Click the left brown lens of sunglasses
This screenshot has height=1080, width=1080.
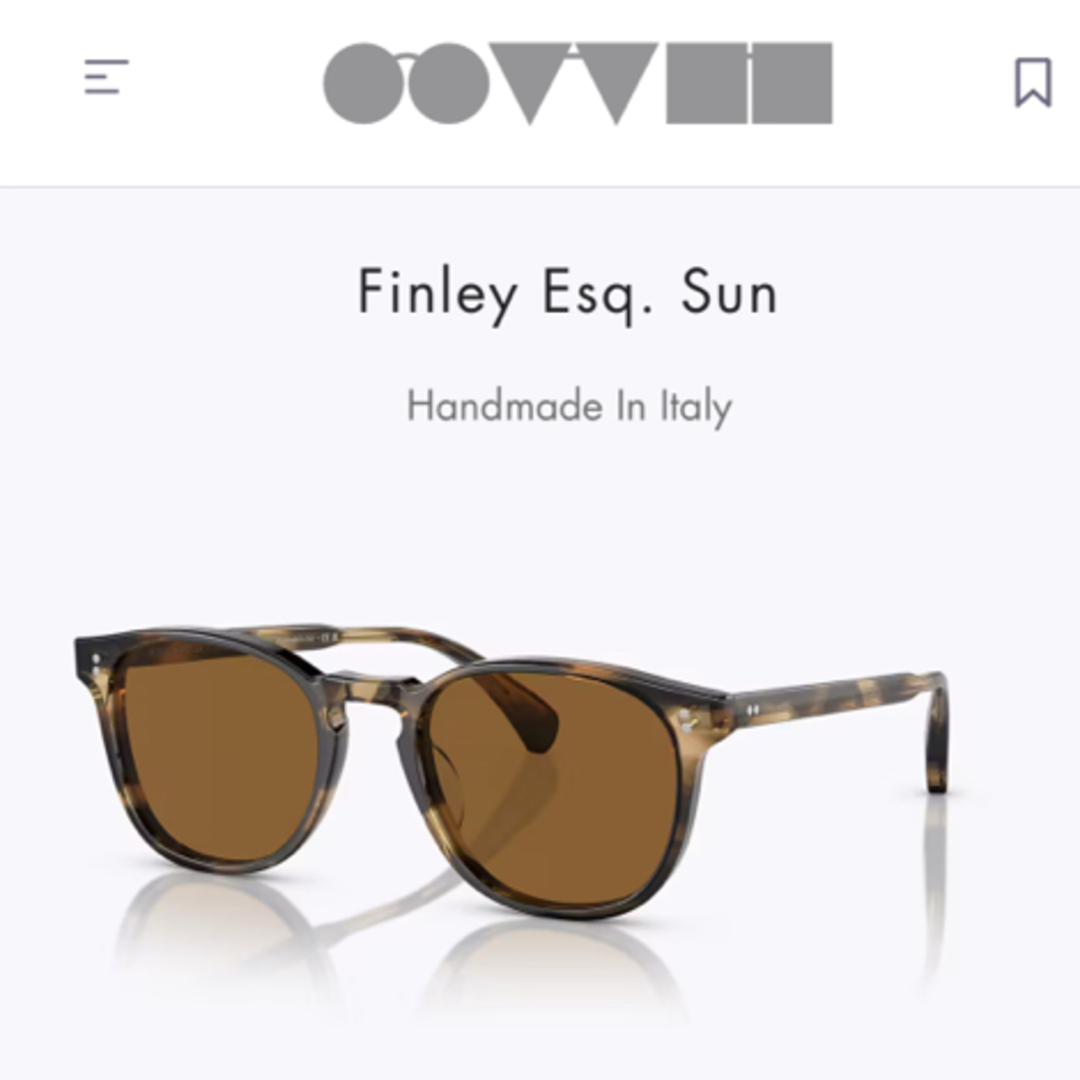pos(220,758)
